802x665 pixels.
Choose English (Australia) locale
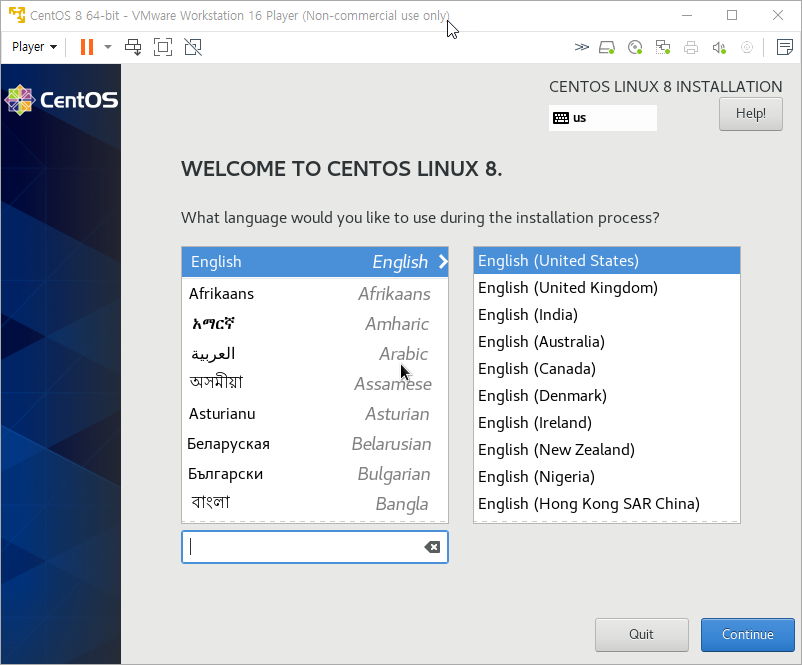tap(607, 342)
